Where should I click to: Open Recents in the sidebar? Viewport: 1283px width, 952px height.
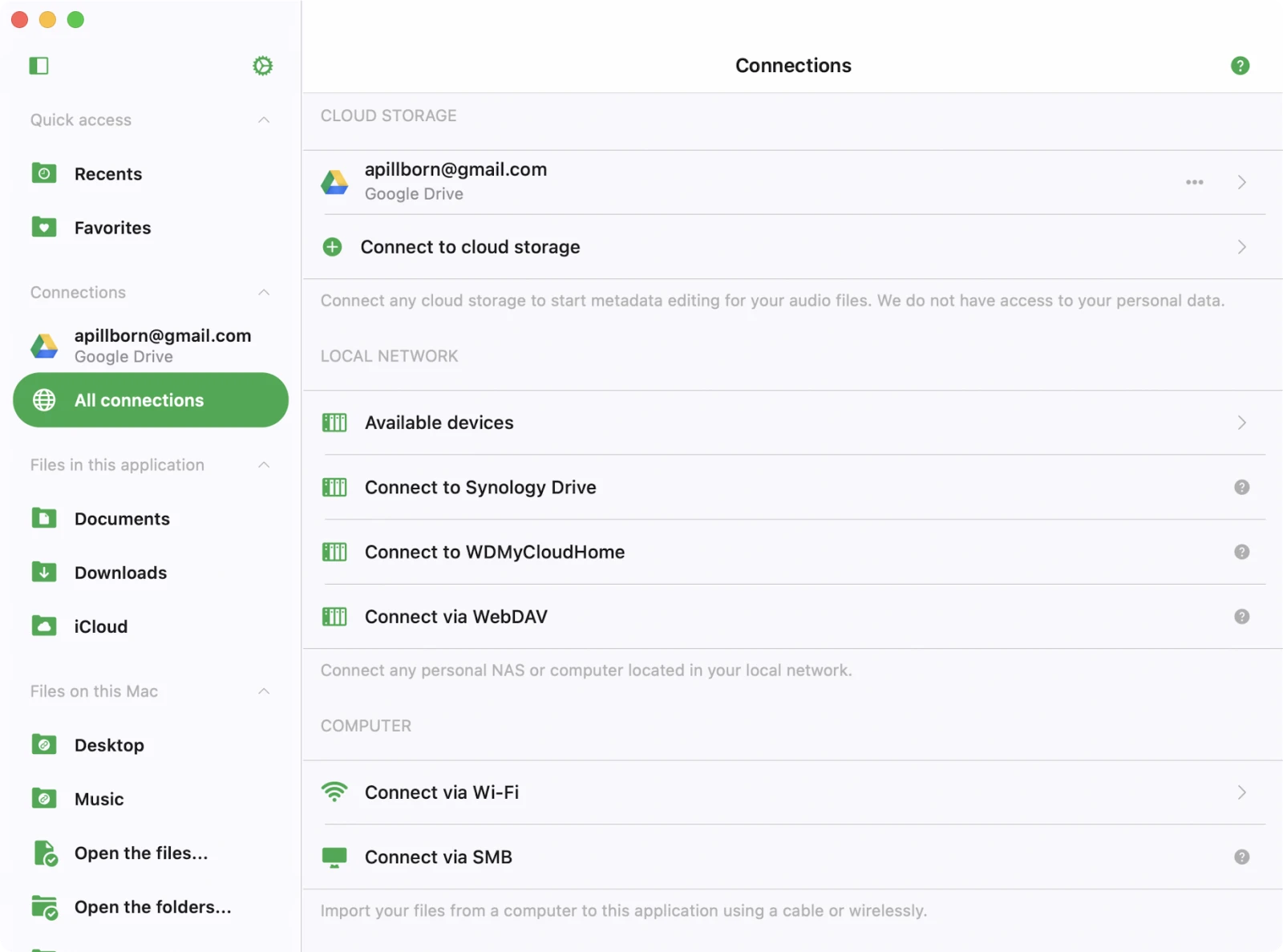pyautogui.click(x=107, y=174)
